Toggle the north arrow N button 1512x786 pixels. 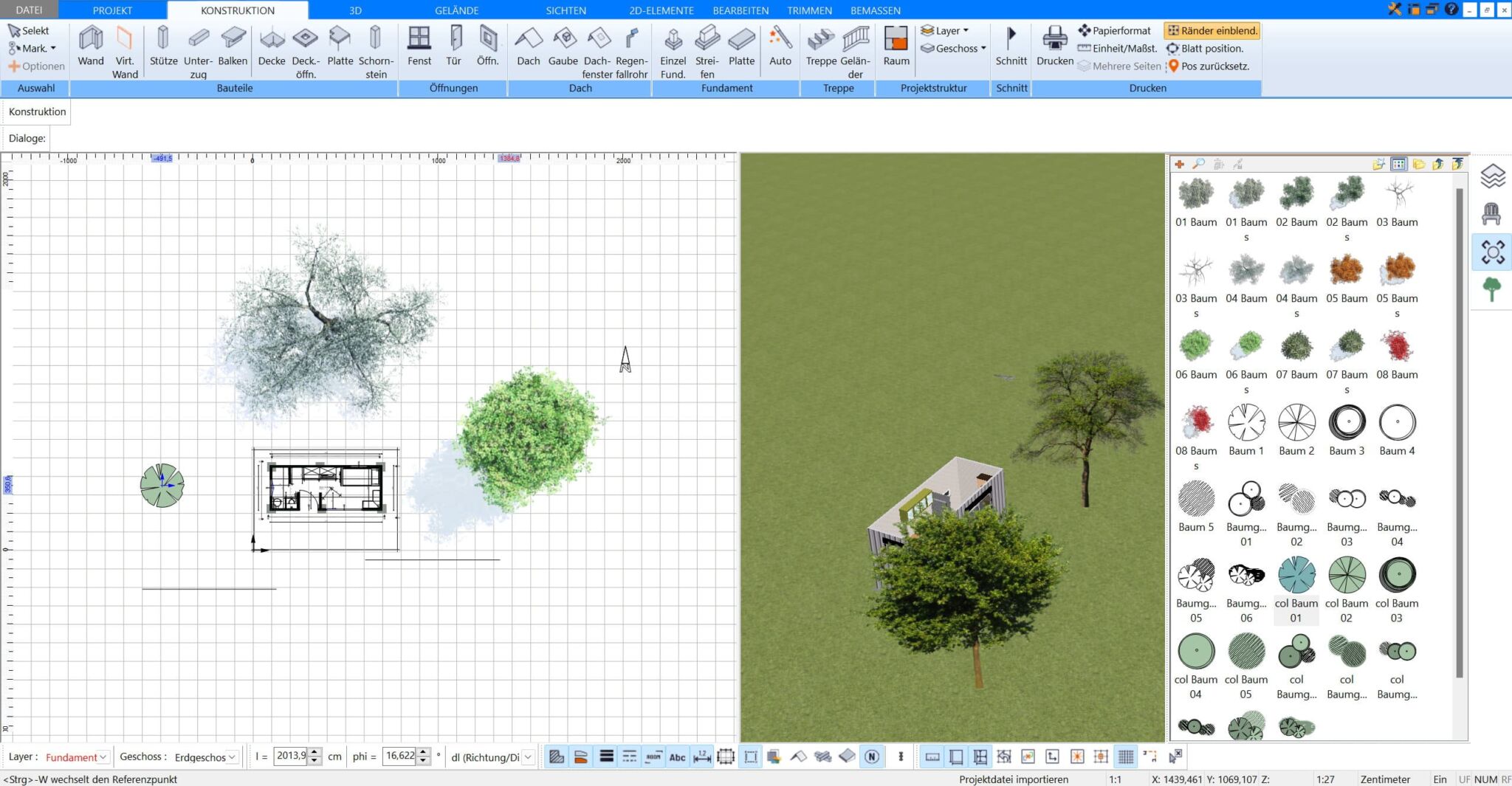[872, 756]
